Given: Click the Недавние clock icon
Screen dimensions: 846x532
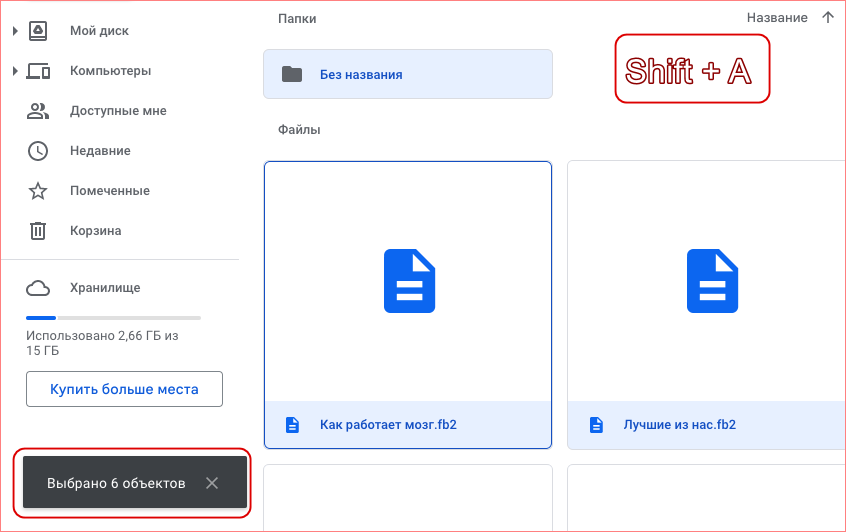Looking at the screenshot, I should tap(38, 151).
